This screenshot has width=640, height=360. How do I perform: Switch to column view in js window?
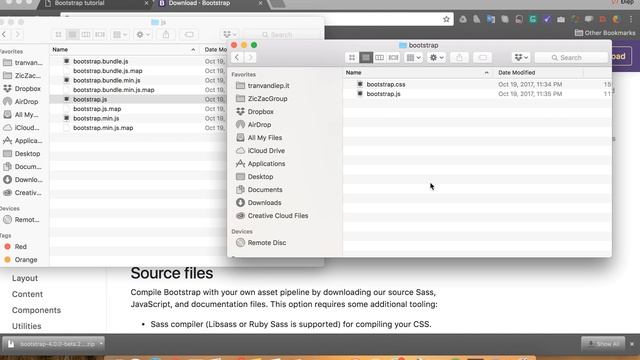click(86, 35)
